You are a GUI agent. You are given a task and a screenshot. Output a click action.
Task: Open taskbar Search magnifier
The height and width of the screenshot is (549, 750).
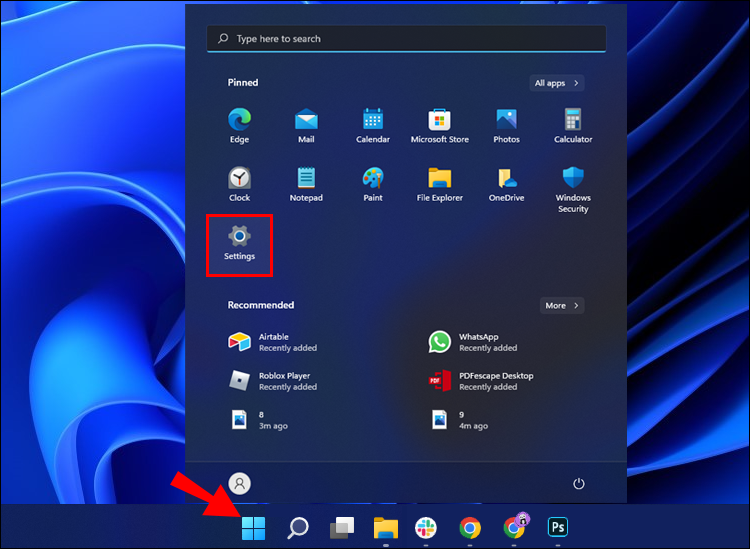[298, 527]
